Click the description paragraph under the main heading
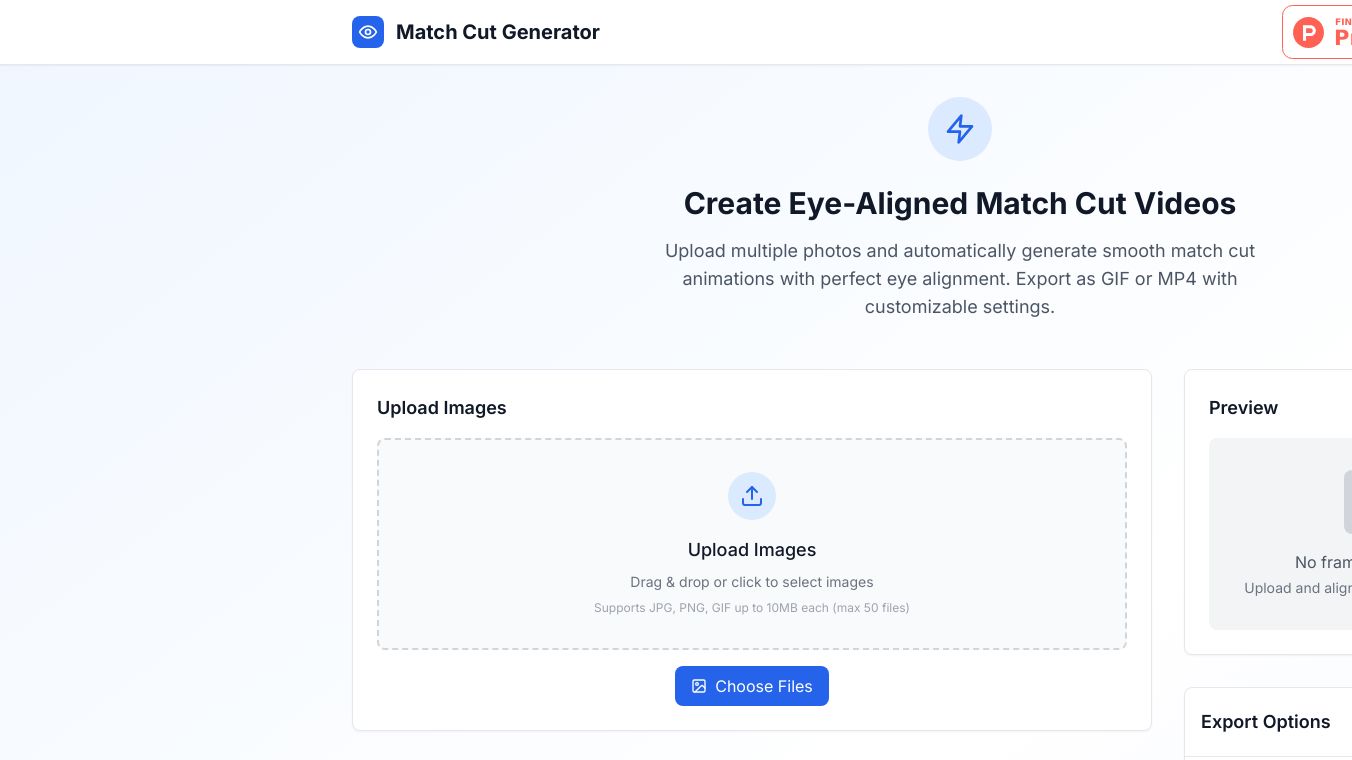Image resolution: width=1352 pixels, height=760 pixels. pyautogui.click(x=960, y=279)
